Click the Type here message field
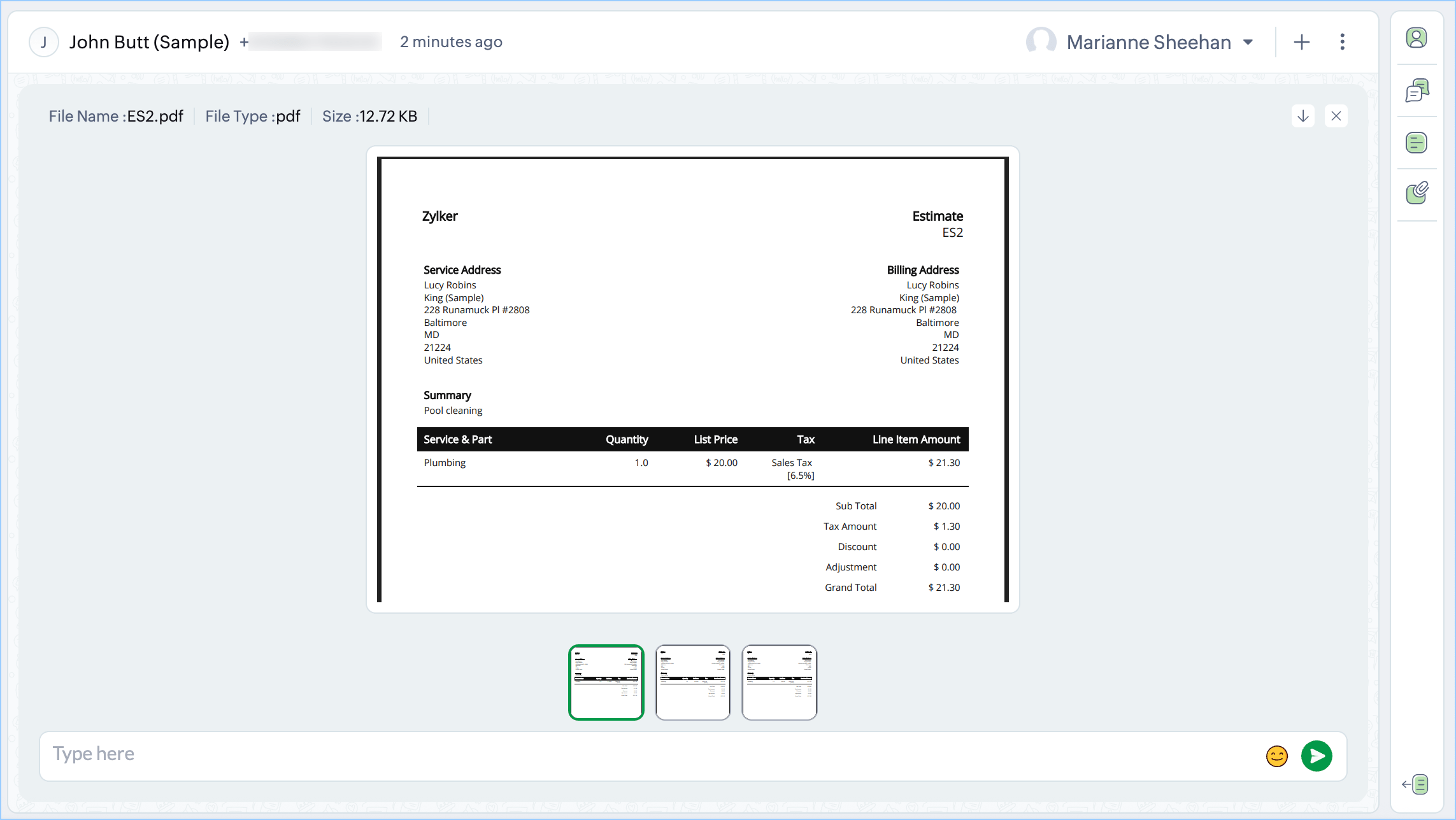 pos(637,754)
